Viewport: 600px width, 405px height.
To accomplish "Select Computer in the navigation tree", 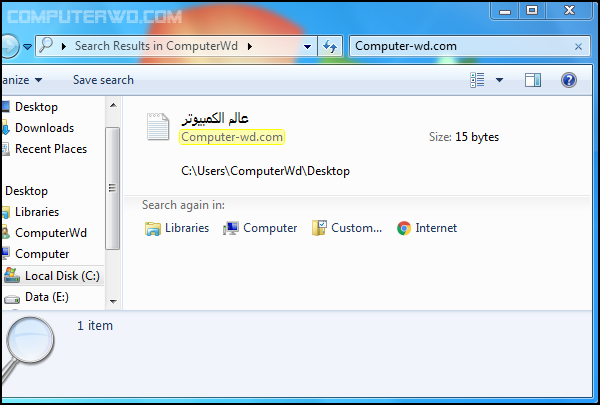I will click(42, 254).
